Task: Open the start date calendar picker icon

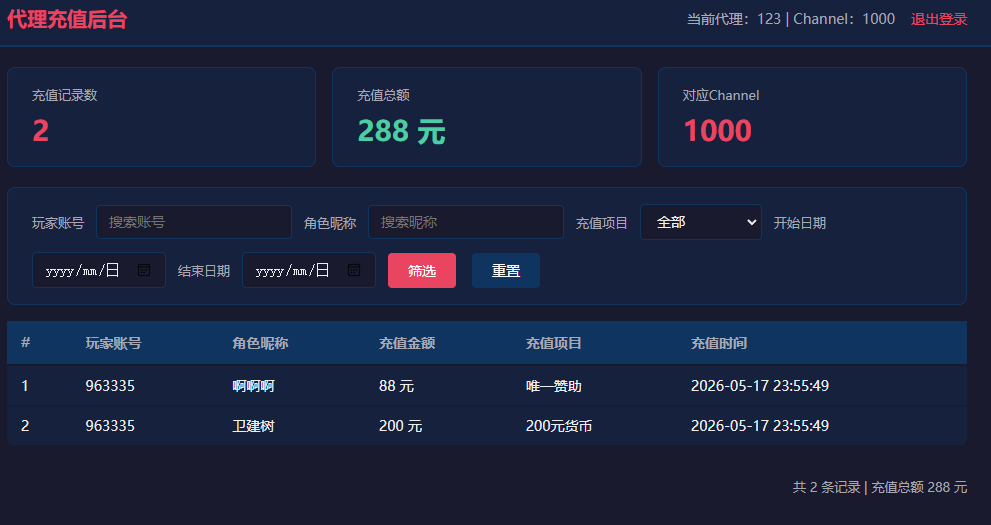Action: point(144,270)
